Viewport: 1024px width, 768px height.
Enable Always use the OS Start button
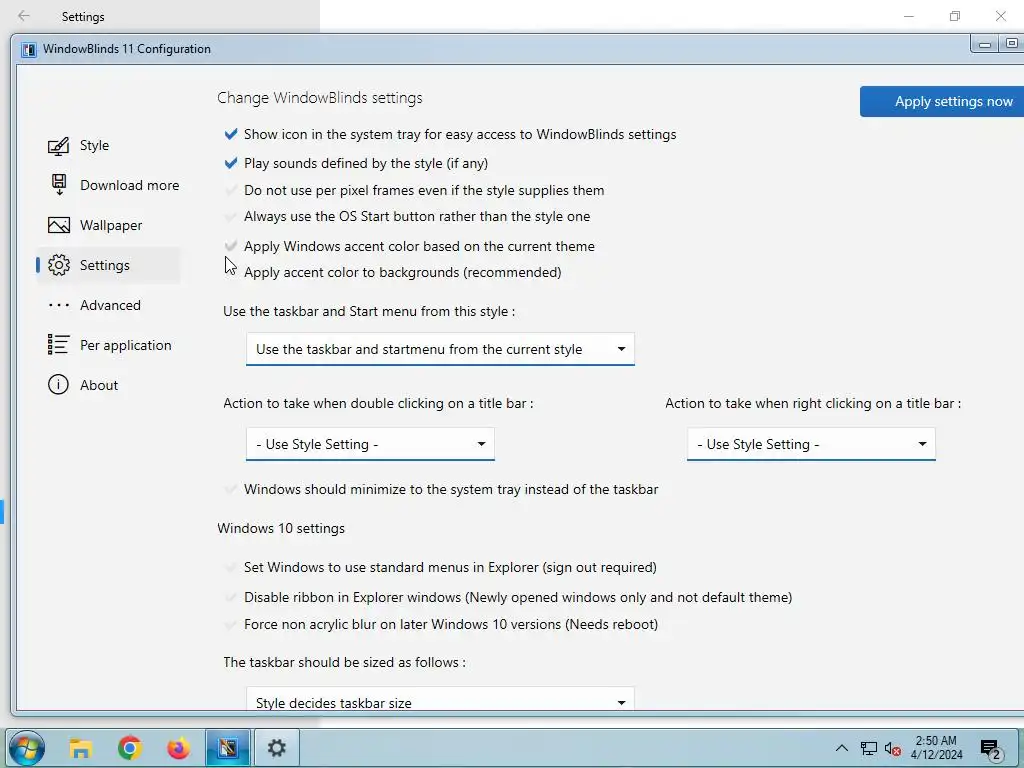click(231, 216)
